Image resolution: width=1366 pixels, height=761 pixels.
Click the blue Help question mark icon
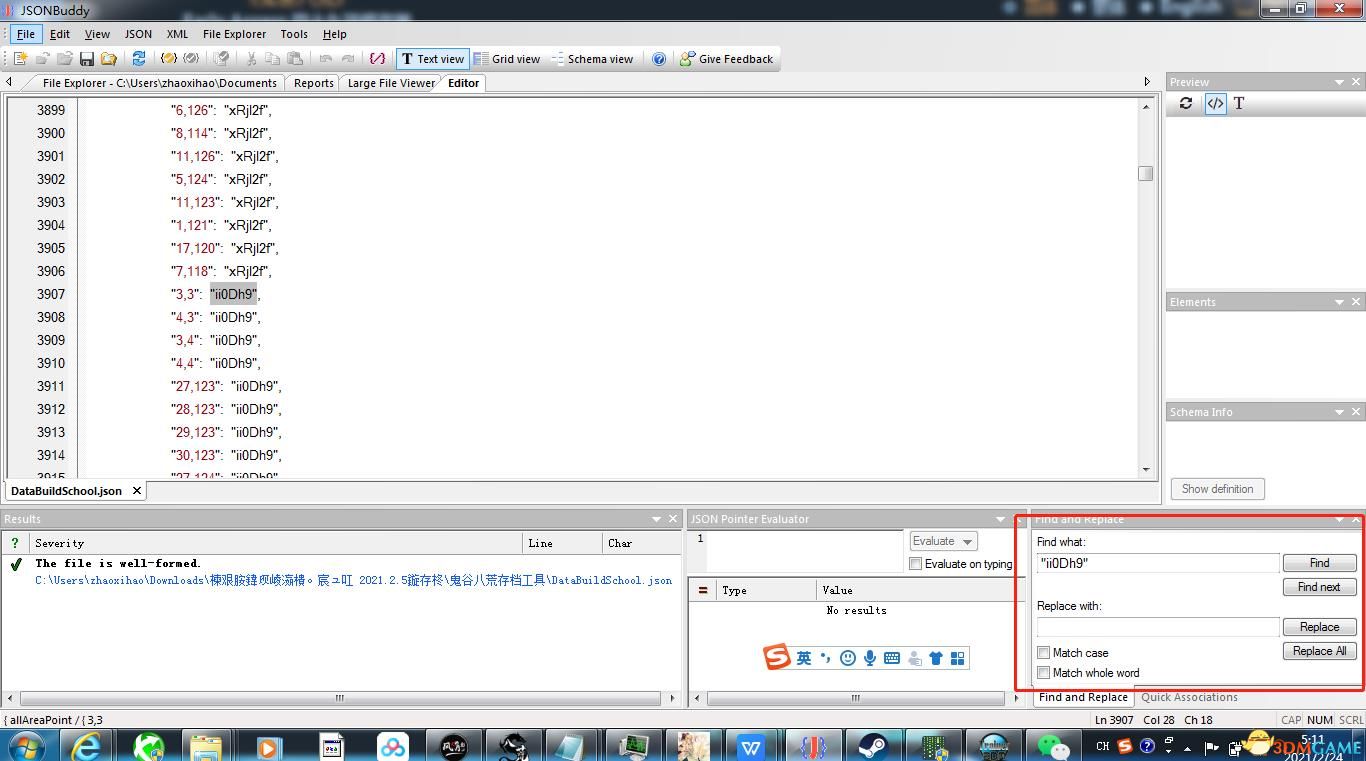[x=659, y=59]
